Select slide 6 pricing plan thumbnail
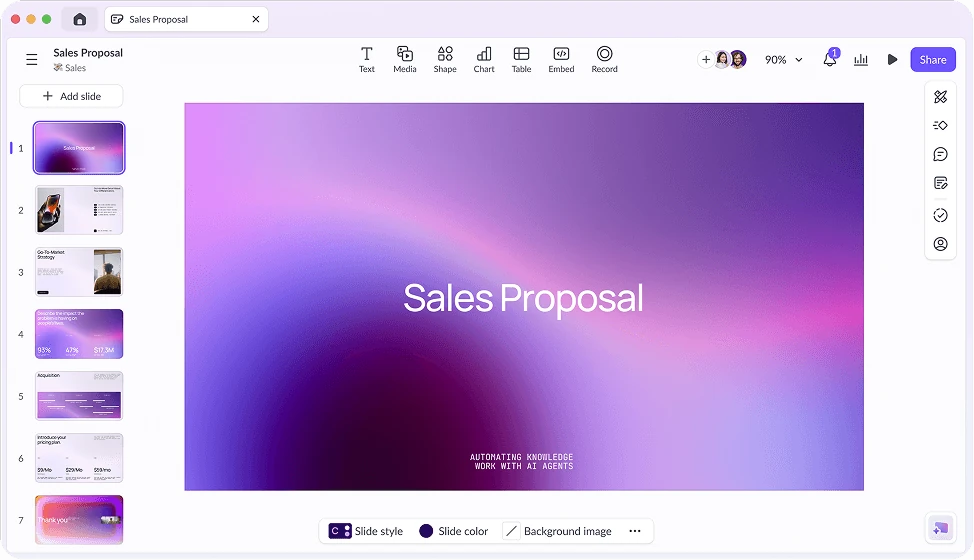 tap(79, 458)
